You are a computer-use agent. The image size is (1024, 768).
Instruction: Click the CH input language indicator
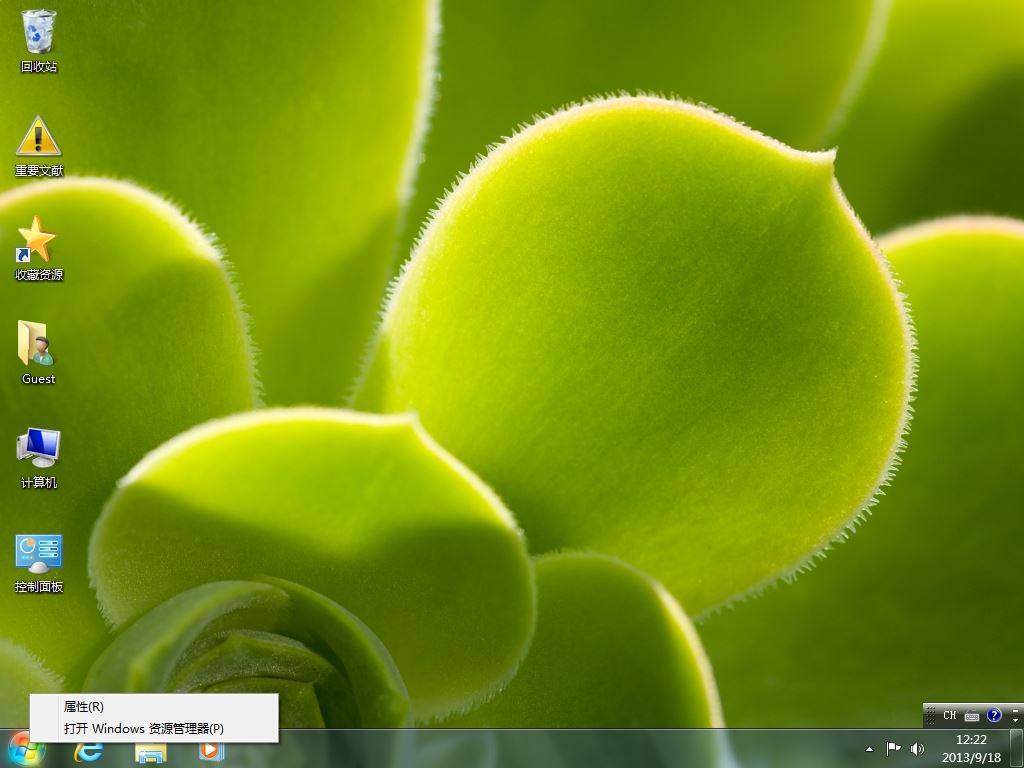click(x=950, y=715)
